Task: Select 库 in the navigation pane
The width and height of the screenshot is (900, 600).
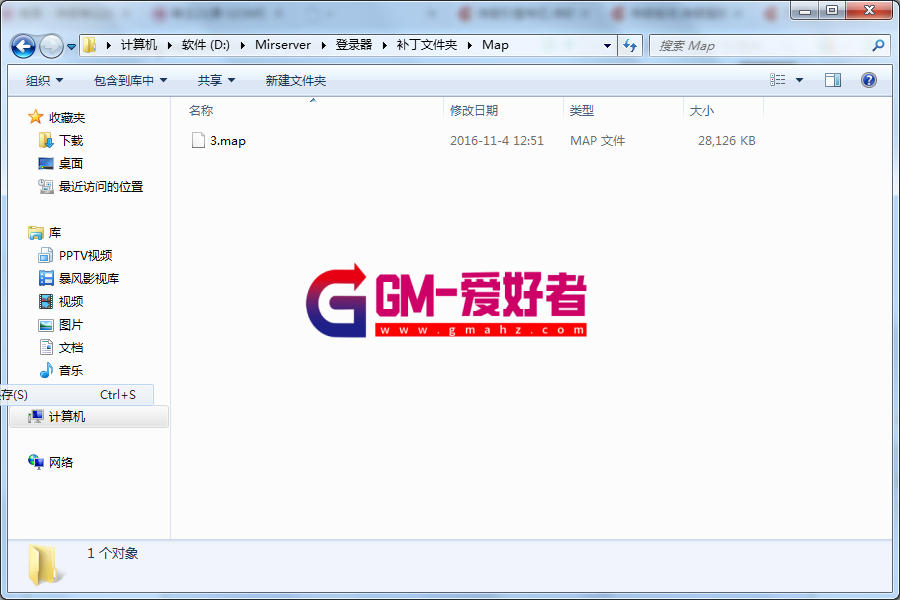Action: pos(55,233)
